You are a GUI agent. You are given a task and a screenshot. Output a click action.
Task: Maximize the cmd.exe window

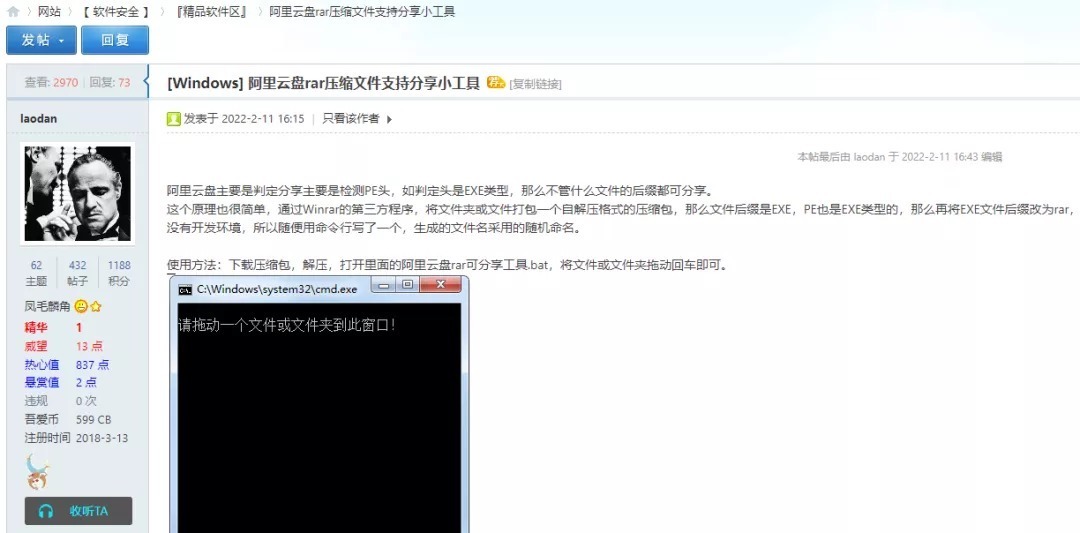[x=408, y=284]
